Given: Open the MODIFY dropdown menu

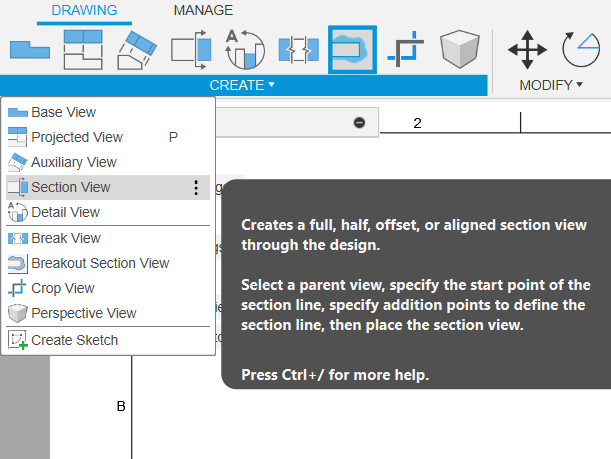Looking at the screenshot, I should 551,85.
